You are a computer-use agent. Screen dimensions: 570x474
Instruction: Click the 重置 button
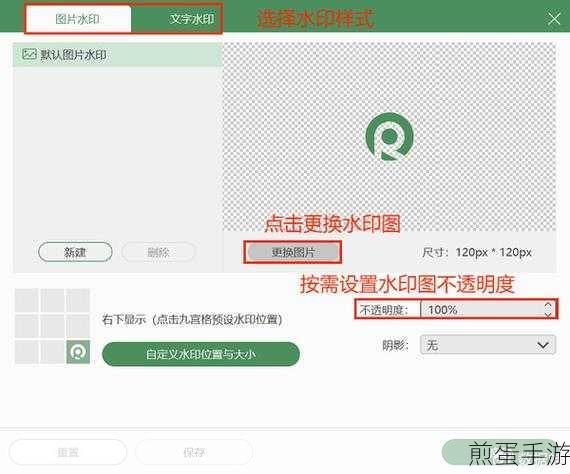coord(68,452)
